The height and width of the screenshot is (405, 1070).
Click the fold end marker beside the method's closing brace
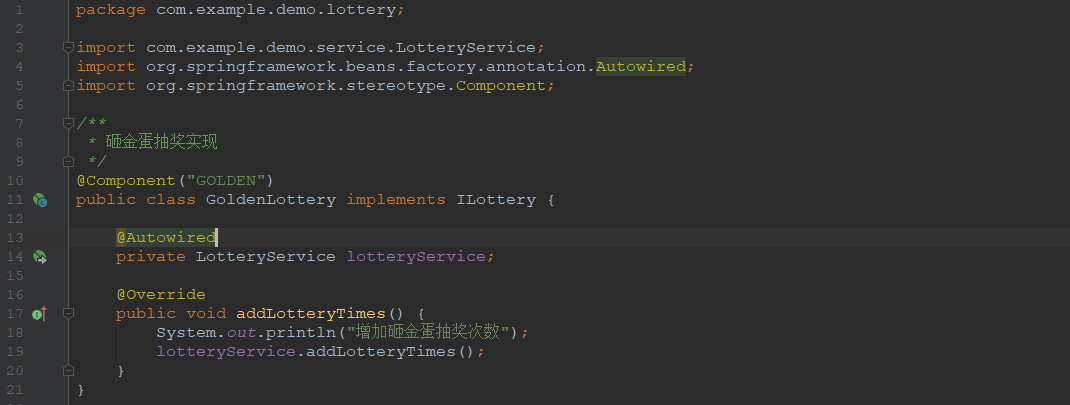point(68,370)
